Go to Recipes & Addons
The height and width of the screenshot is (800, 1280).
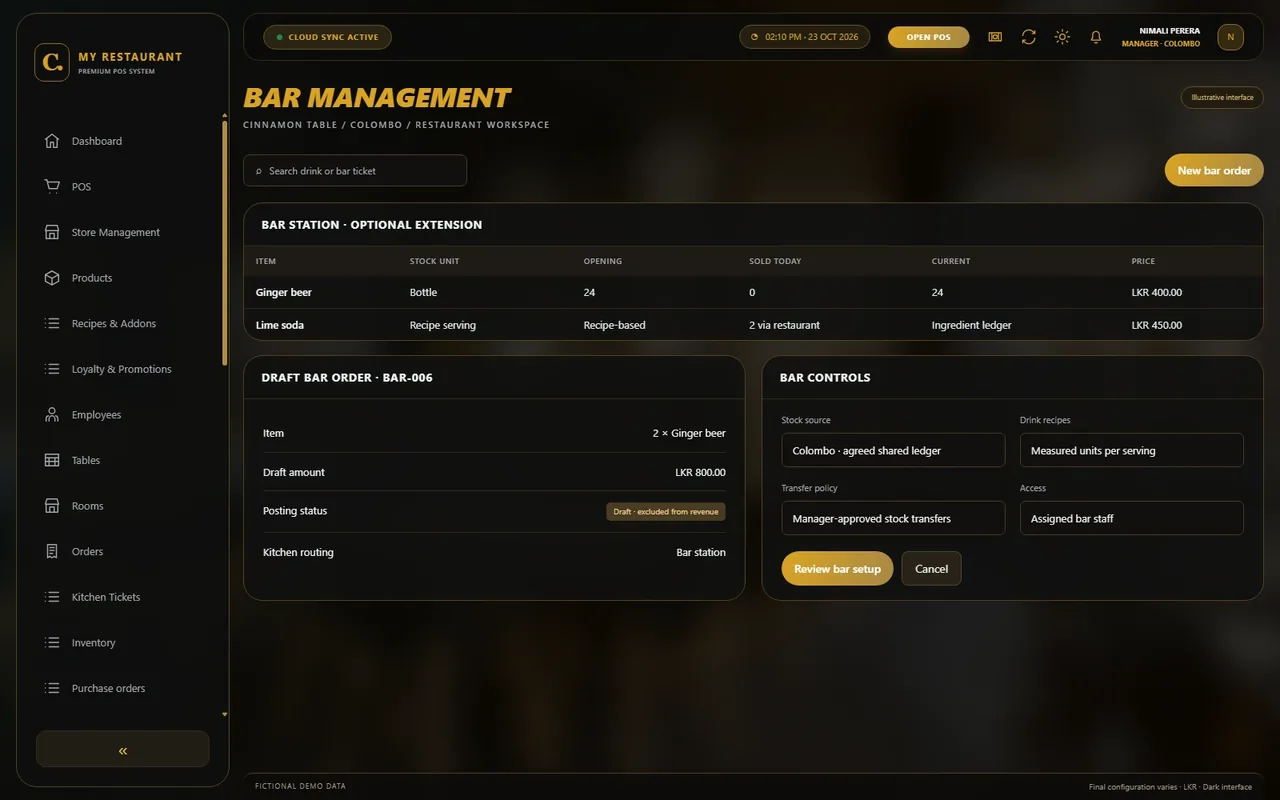(113, 324)
